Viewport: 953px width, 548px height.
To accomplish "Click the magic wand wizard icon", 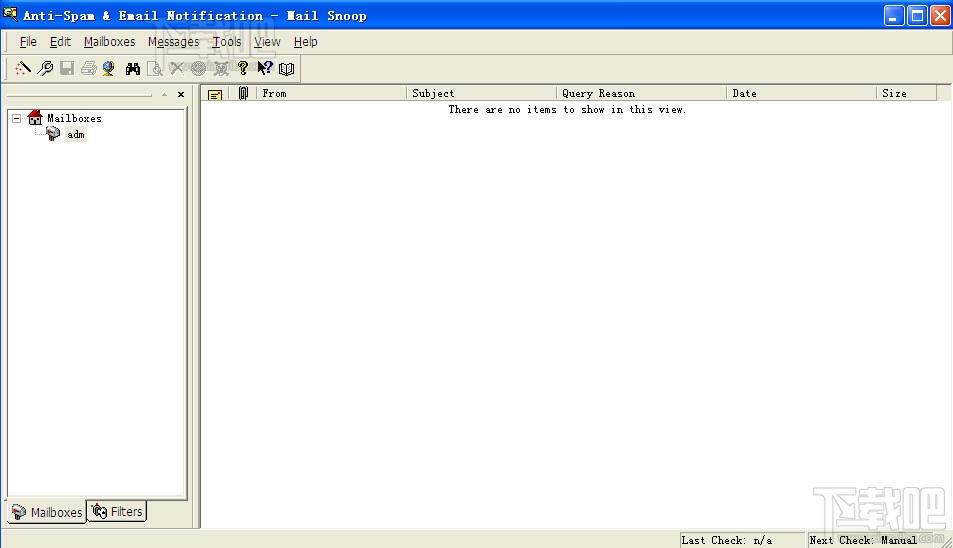I will [22, 68].
